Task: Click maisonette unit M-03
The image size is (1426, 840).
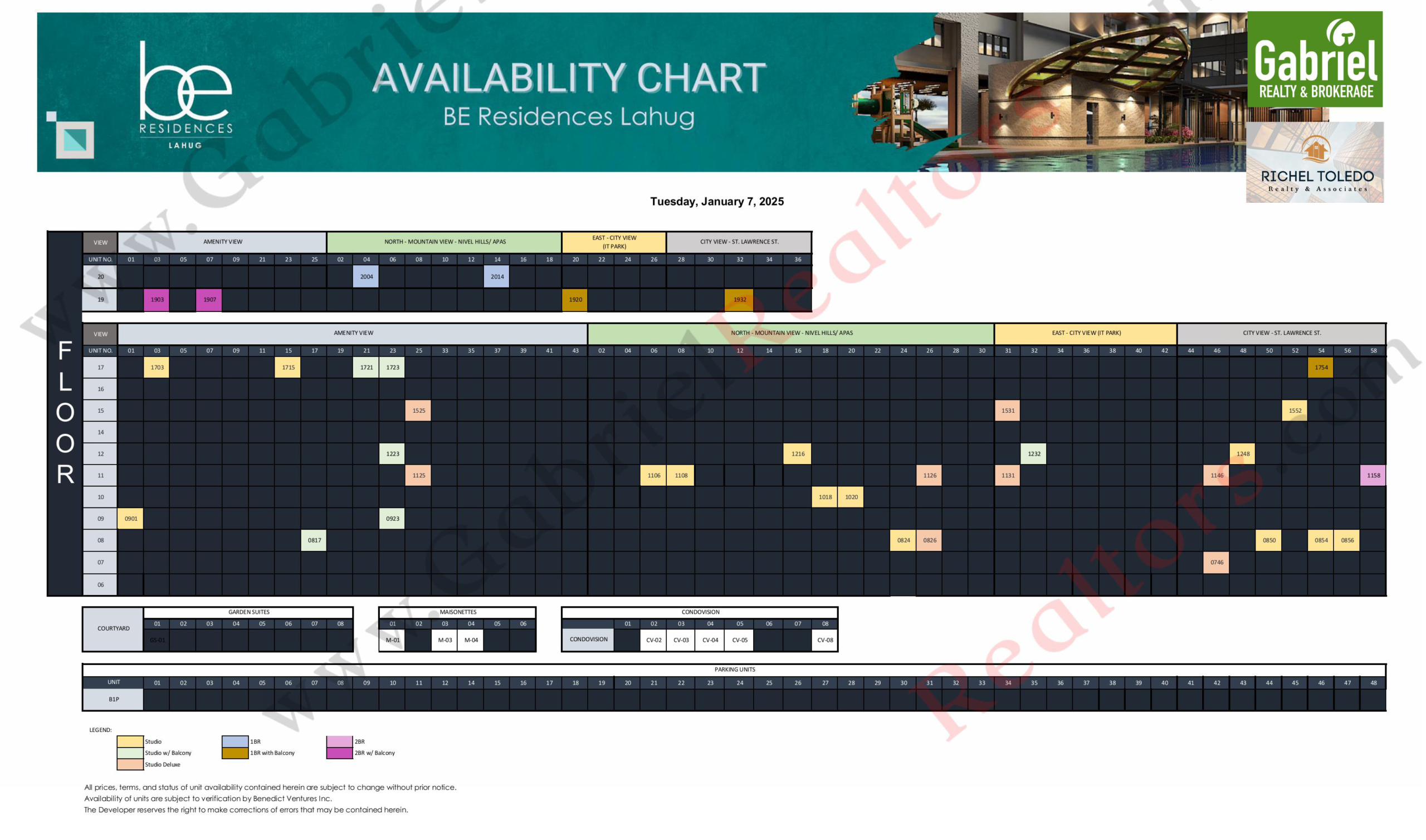Action: (445, 640)
